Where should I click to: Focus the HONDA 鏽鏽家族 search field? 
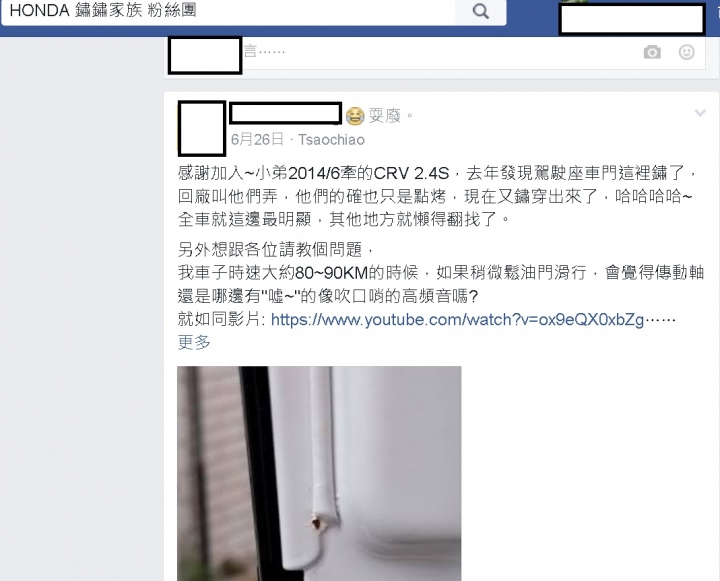228,11
